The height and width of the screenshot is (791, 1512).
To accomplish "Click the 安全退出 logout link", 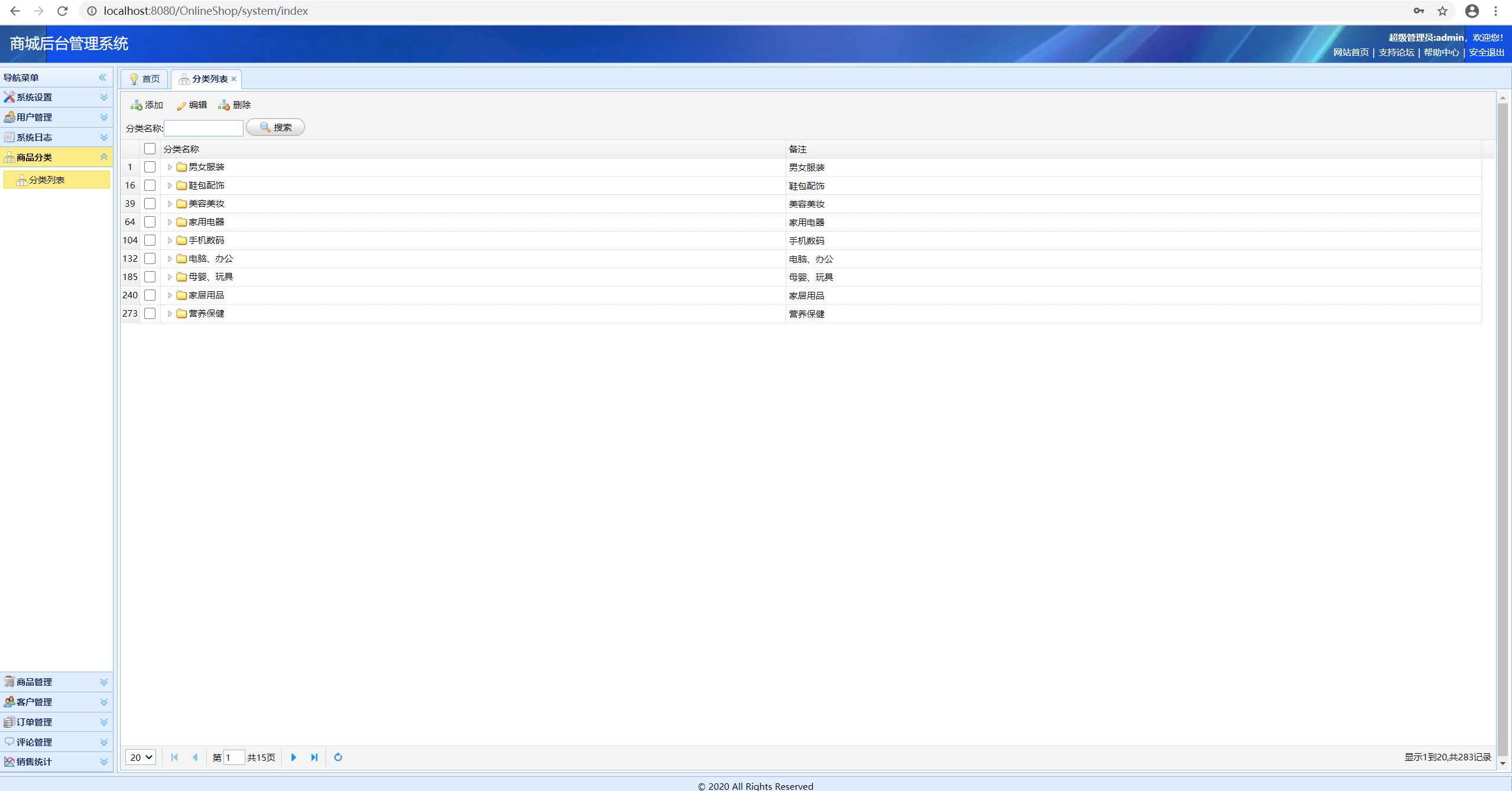I will click(1487, 53).
